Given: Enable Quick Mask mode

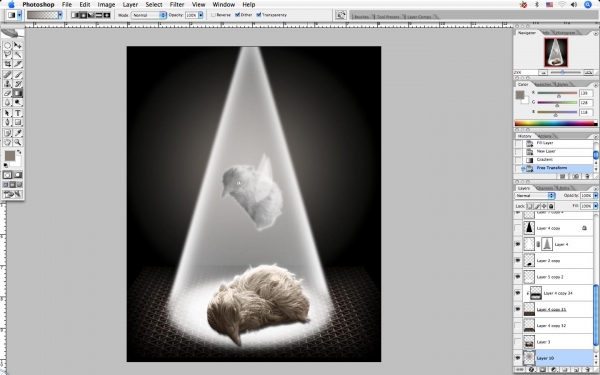Looking at the screenshot, I should coord(18,175).
